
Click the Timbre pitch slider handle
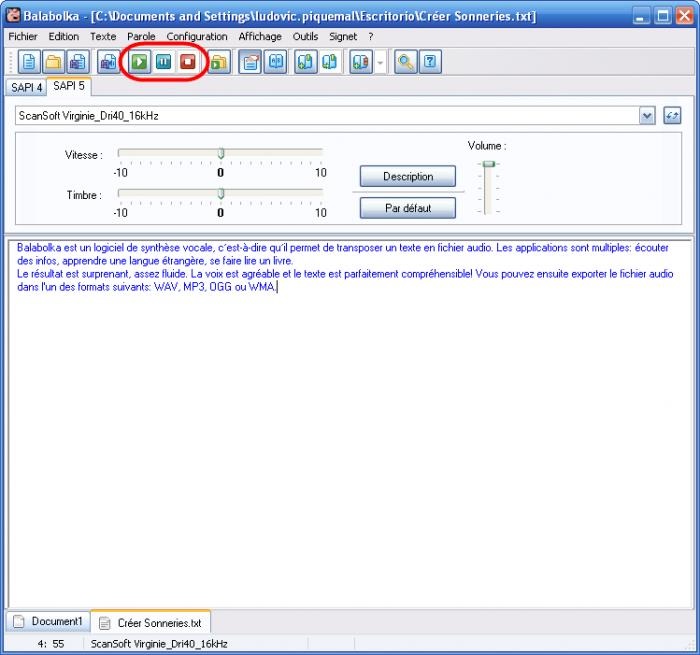coord(221,193)
